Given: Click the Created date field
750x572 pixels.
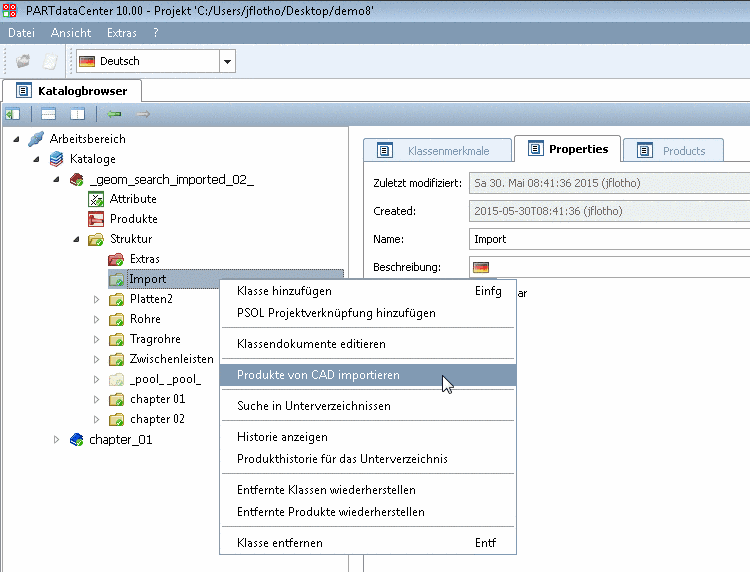Looking at the screenshot, I should tap(609, 211).
